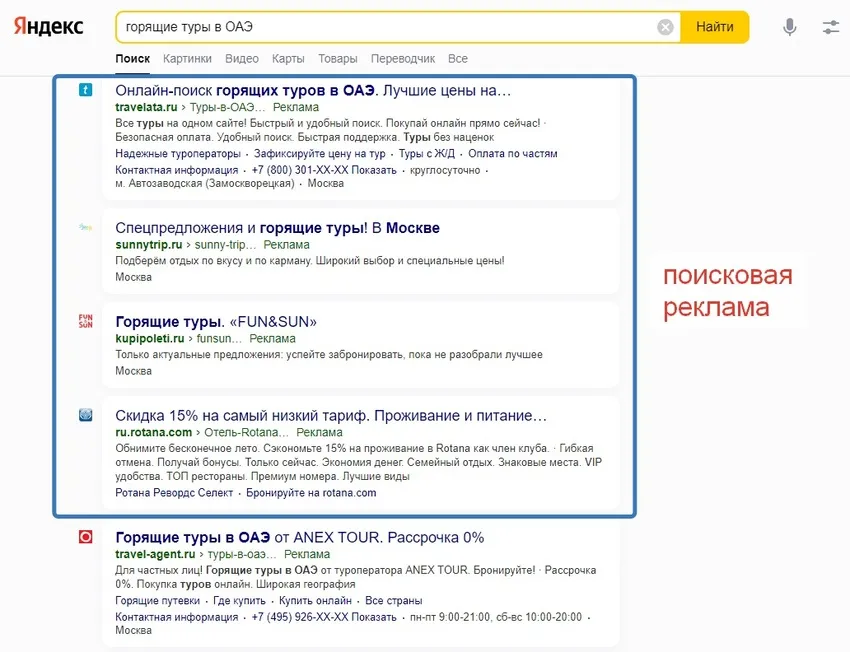Open the search settings sliders icon
Image resolution: width=850 pixels, height=652 pixels.
831,27
